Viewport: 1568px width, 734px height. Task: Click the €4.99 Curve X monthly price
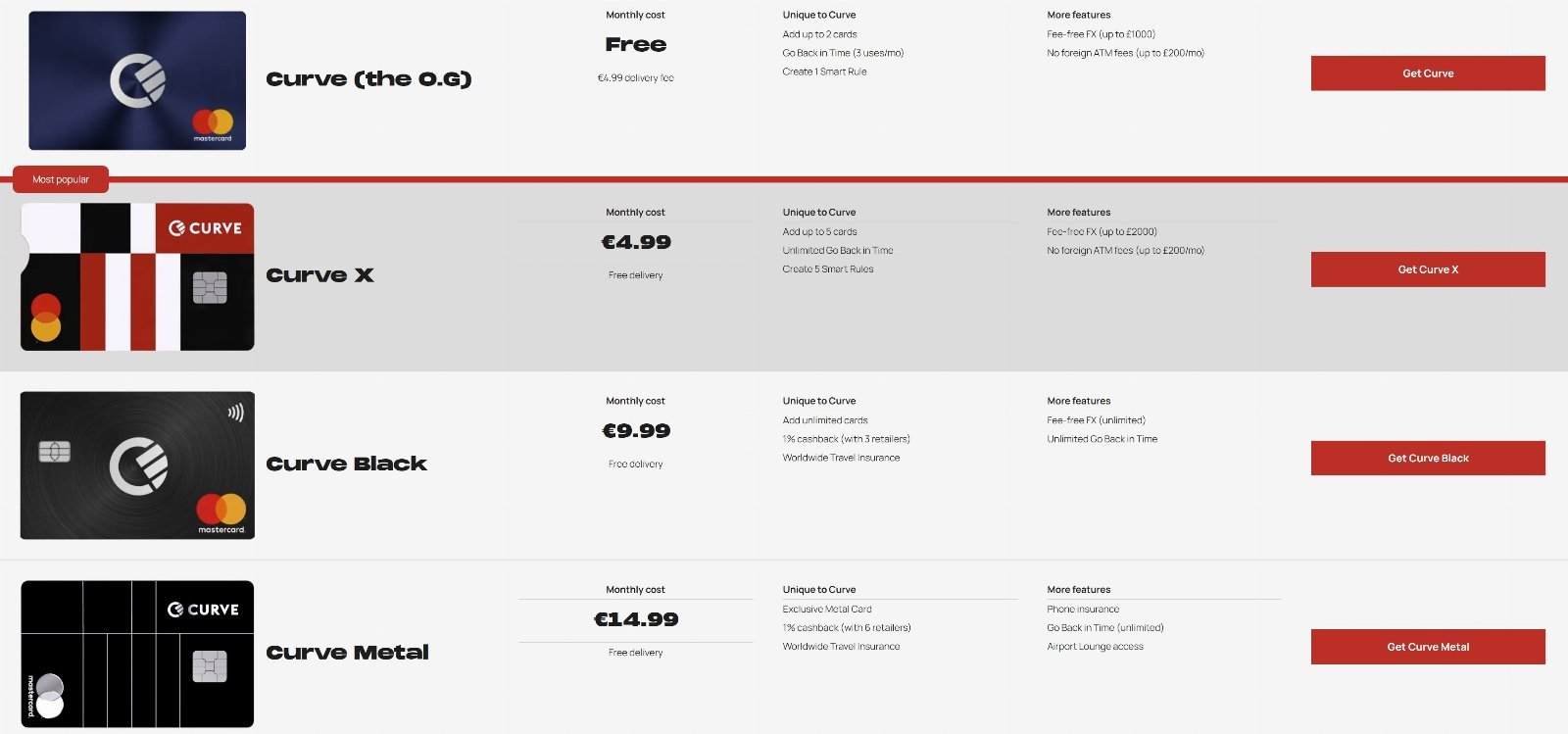pos(636,242)
